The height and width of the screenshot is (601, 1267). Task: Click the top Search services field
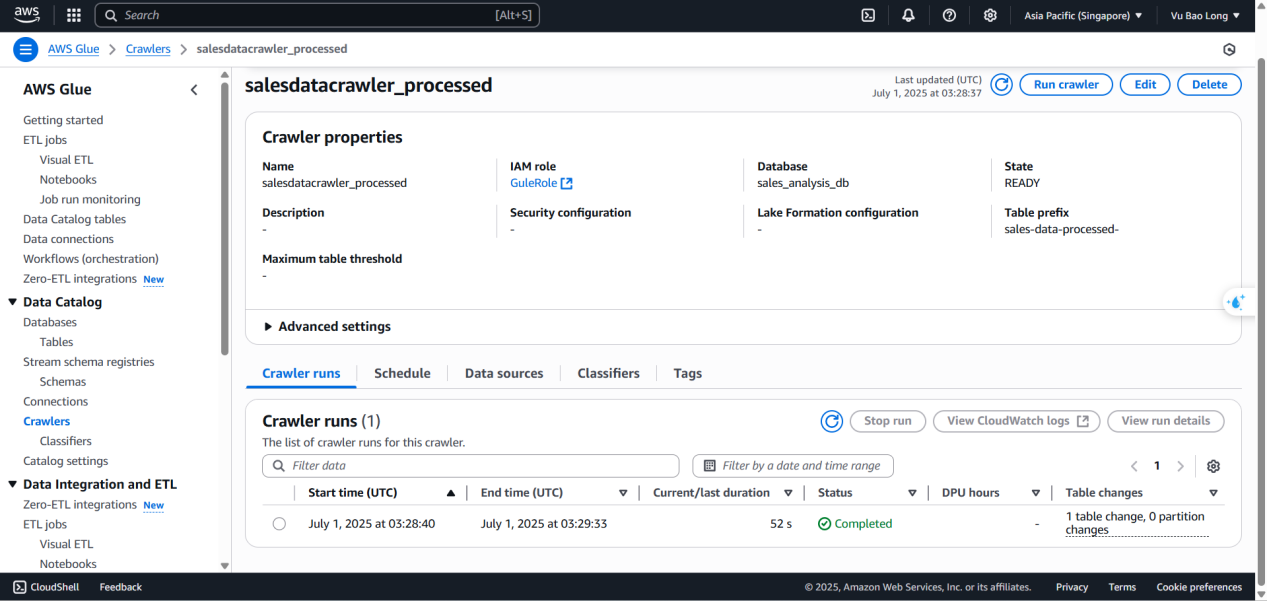tap(317, 15)
